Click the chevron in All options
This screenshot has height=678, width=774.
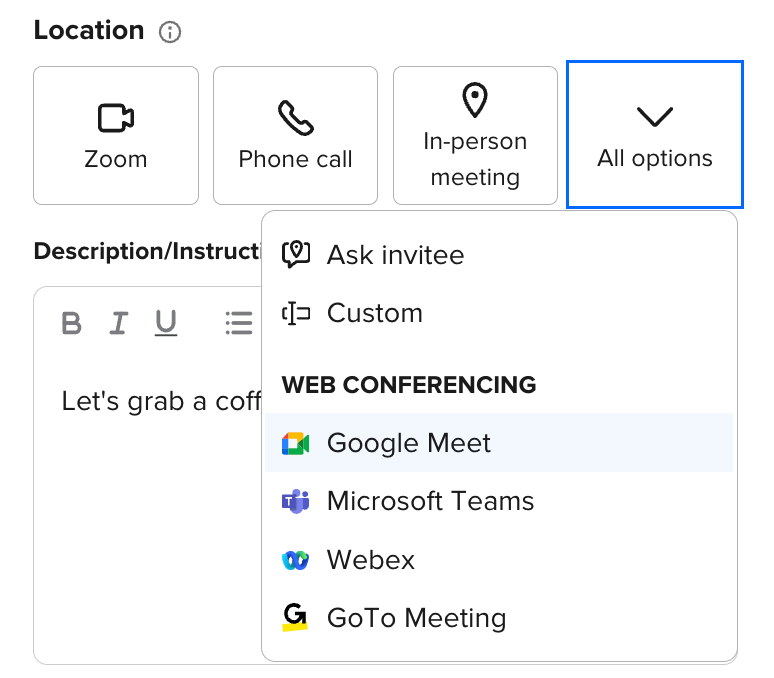655,117
